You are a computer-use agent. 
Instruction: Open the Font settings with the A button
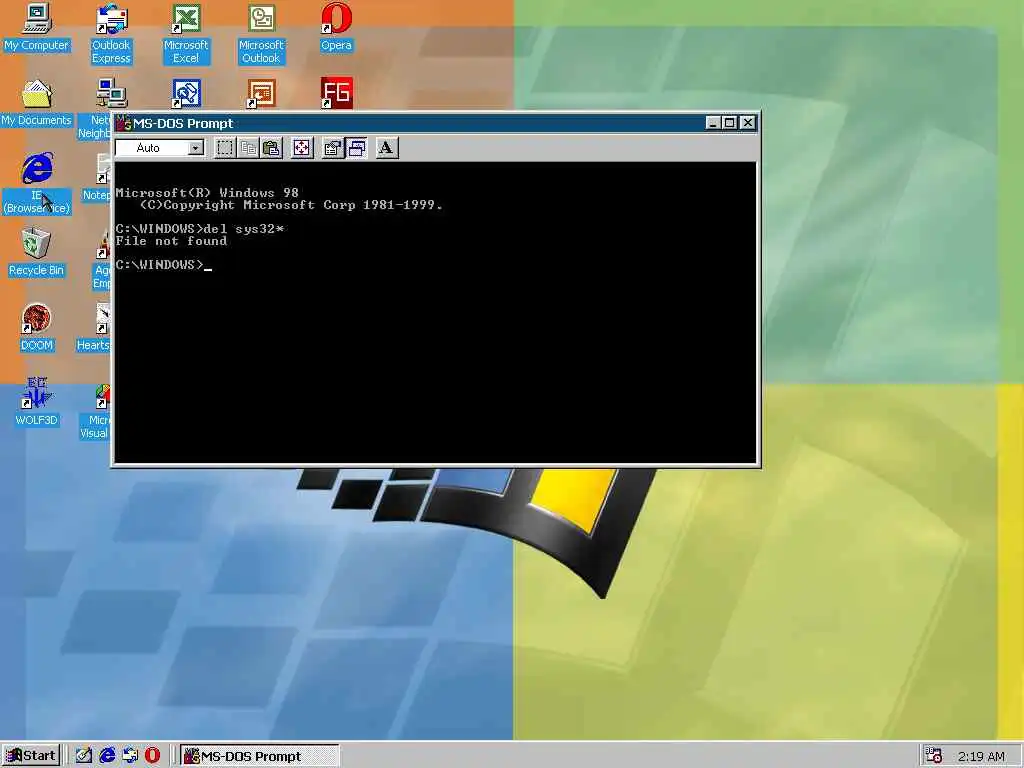click(x=387, y=148)
